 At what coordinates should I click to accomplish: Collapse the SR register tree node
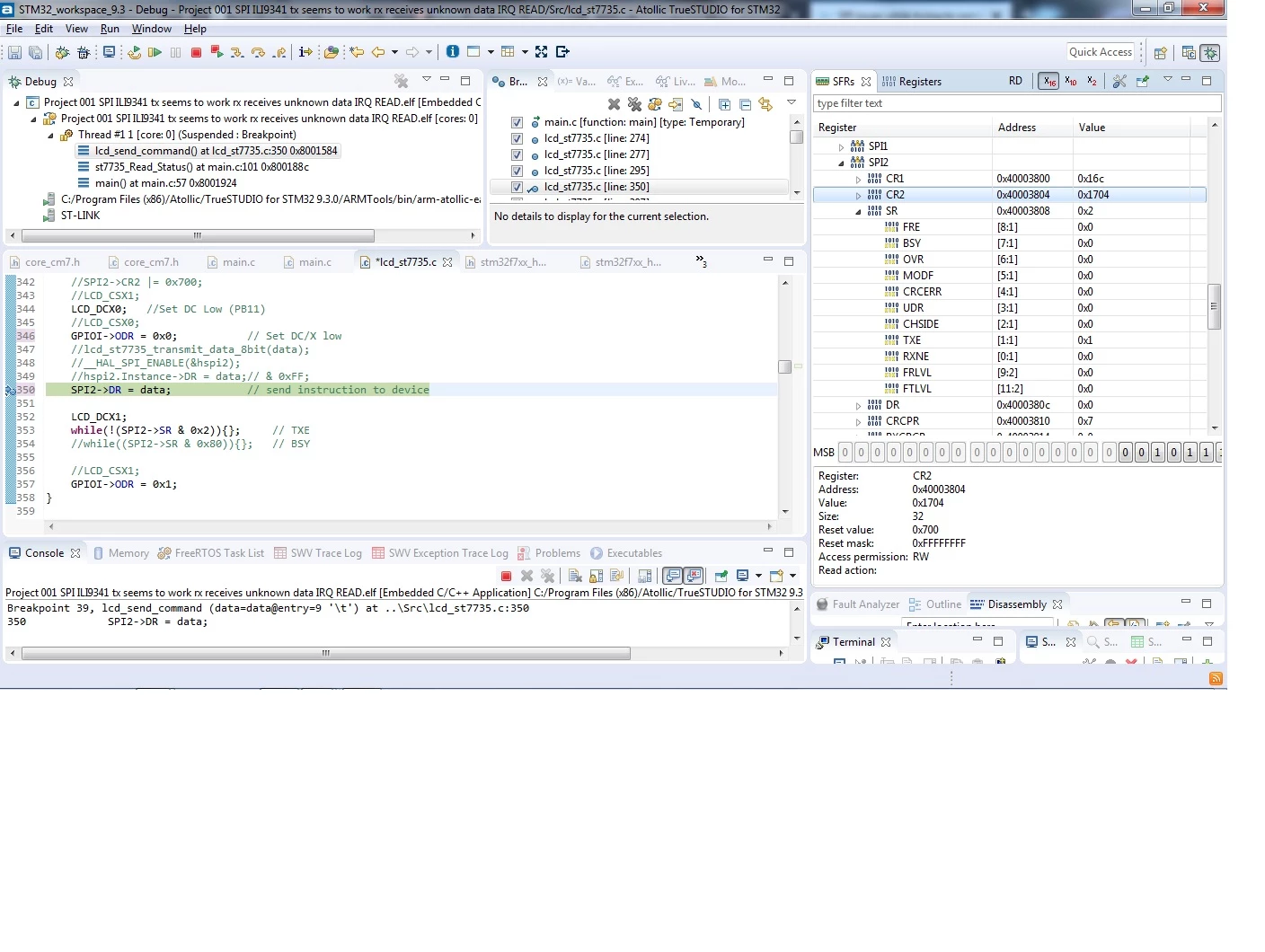coord(858,211)
